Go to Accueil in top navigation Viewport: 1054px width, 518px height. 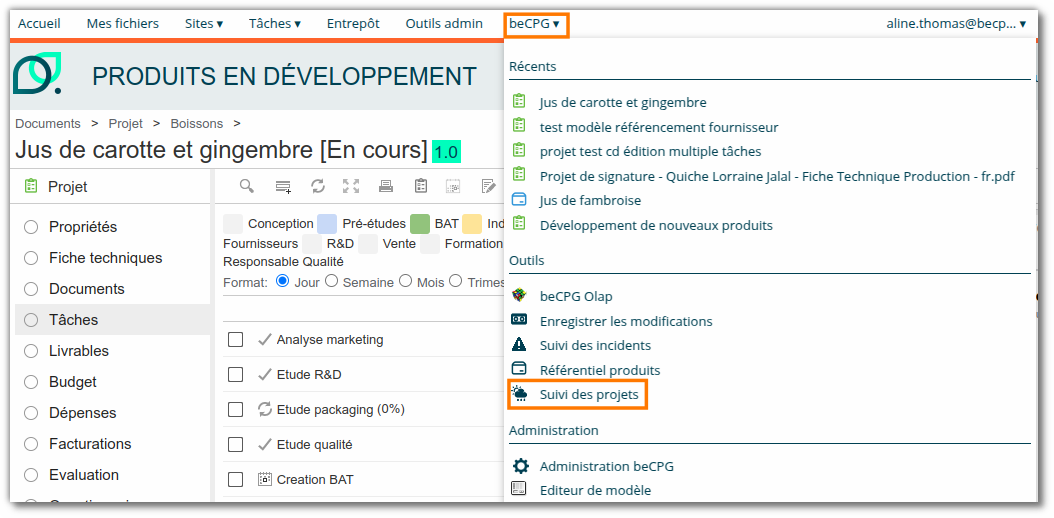click(39, 24)
